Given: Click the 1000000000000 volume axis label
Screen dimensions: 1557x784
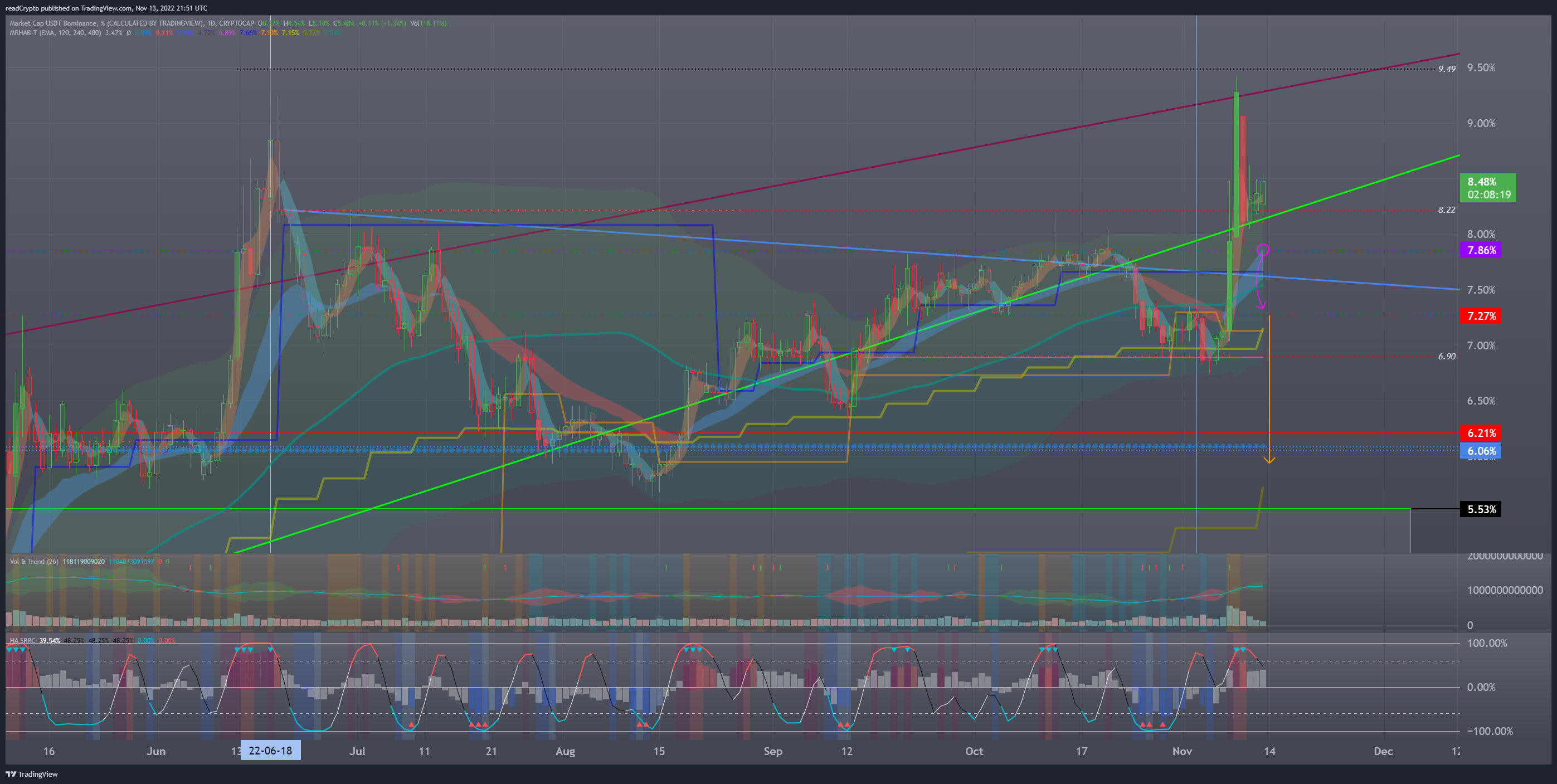Looking at the screenshot, I should 1505,591.
